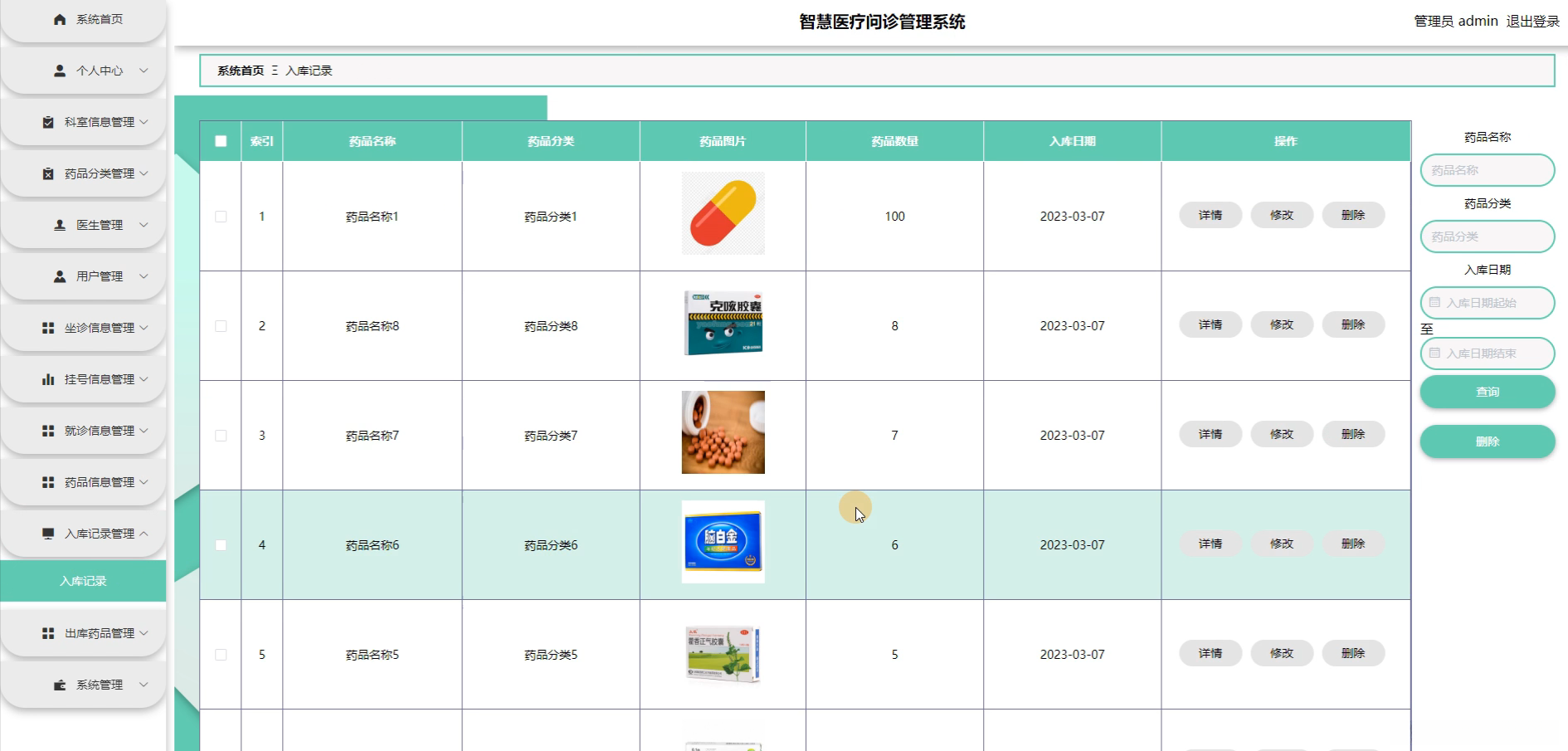Check the checkbox for row 药品名称7
This screenshot has height=751, width=1568.
221,436
